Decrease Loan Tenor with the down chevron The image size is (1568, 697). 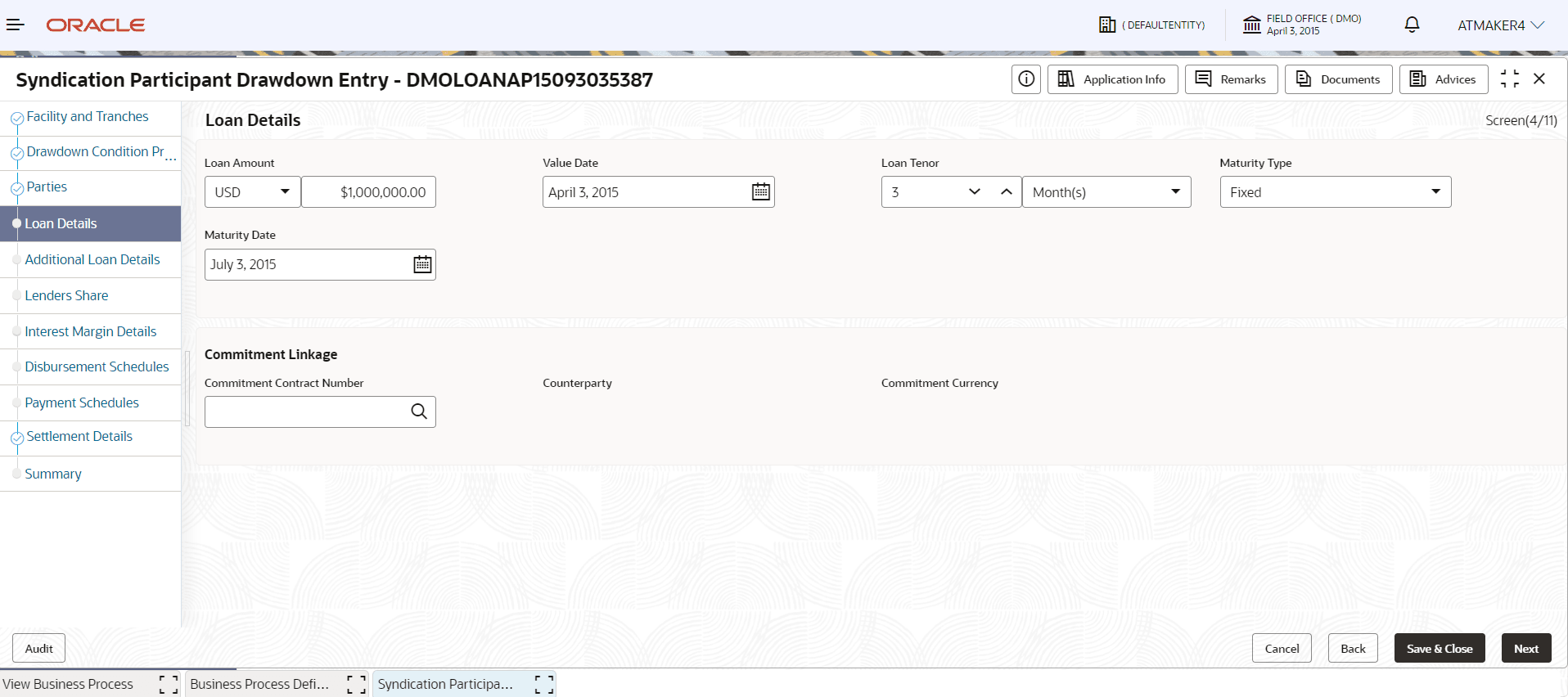pyautogui.click(x=975, y=191)
